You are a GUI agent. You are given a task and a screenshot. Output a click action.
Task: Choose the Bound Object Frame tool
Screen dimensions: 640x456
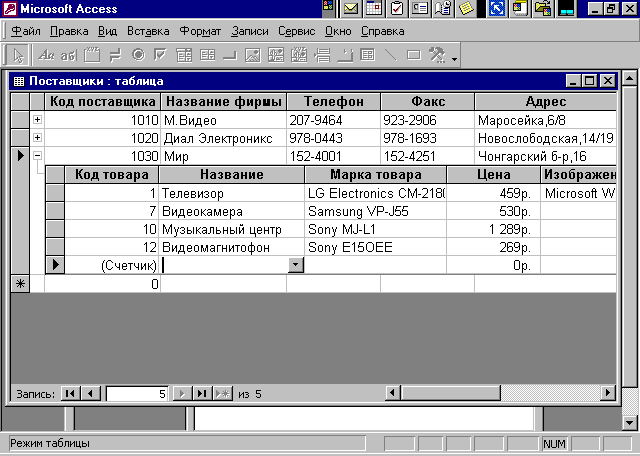pos(299,55)
